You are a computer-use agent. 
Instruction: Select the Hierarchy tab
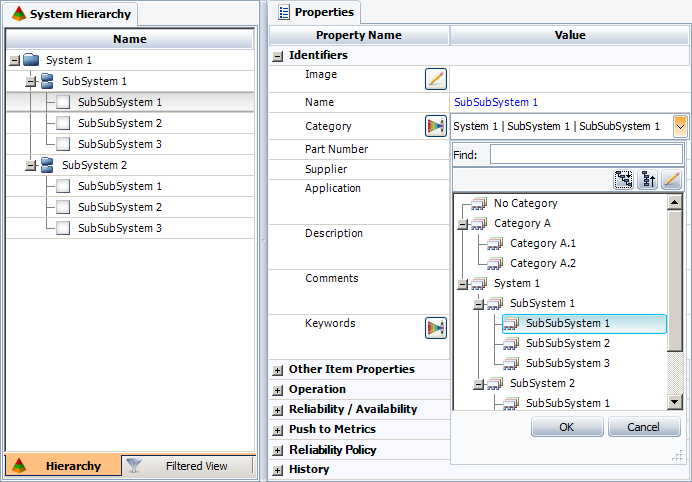point(64,466)
